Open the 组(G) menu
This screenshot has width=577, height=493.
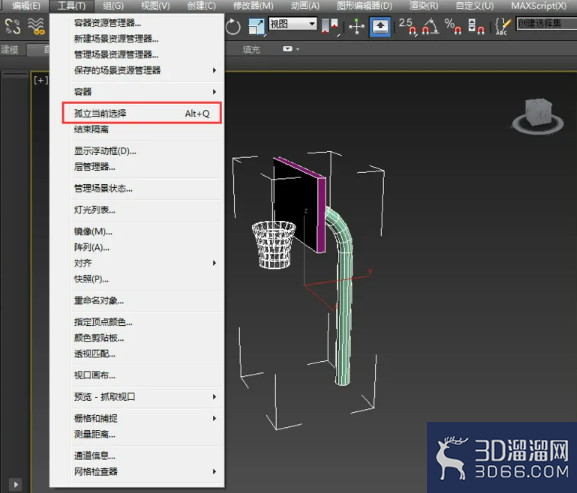[x=113, y=6]
